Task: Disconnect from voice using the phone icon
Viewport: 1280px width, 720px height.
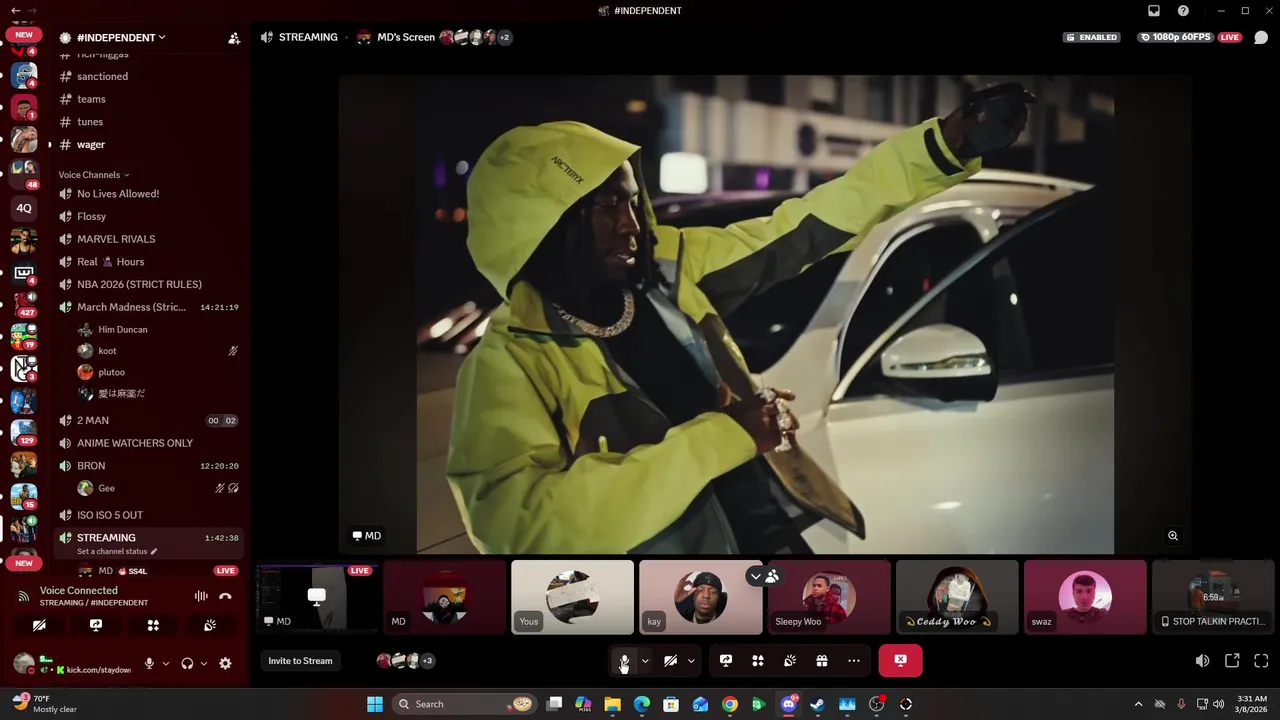Action: pyautogui.click(x=226, y=596)
